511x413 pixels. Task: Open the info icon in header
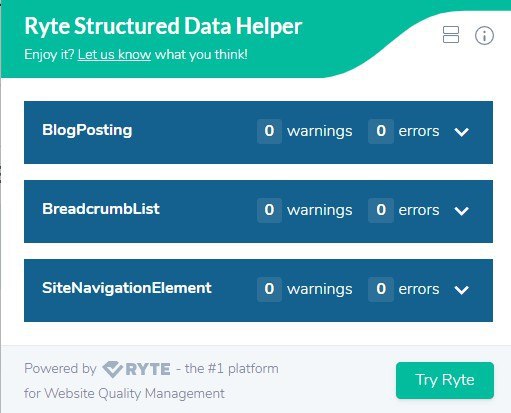pyautogui.click(x=484, y=35)
